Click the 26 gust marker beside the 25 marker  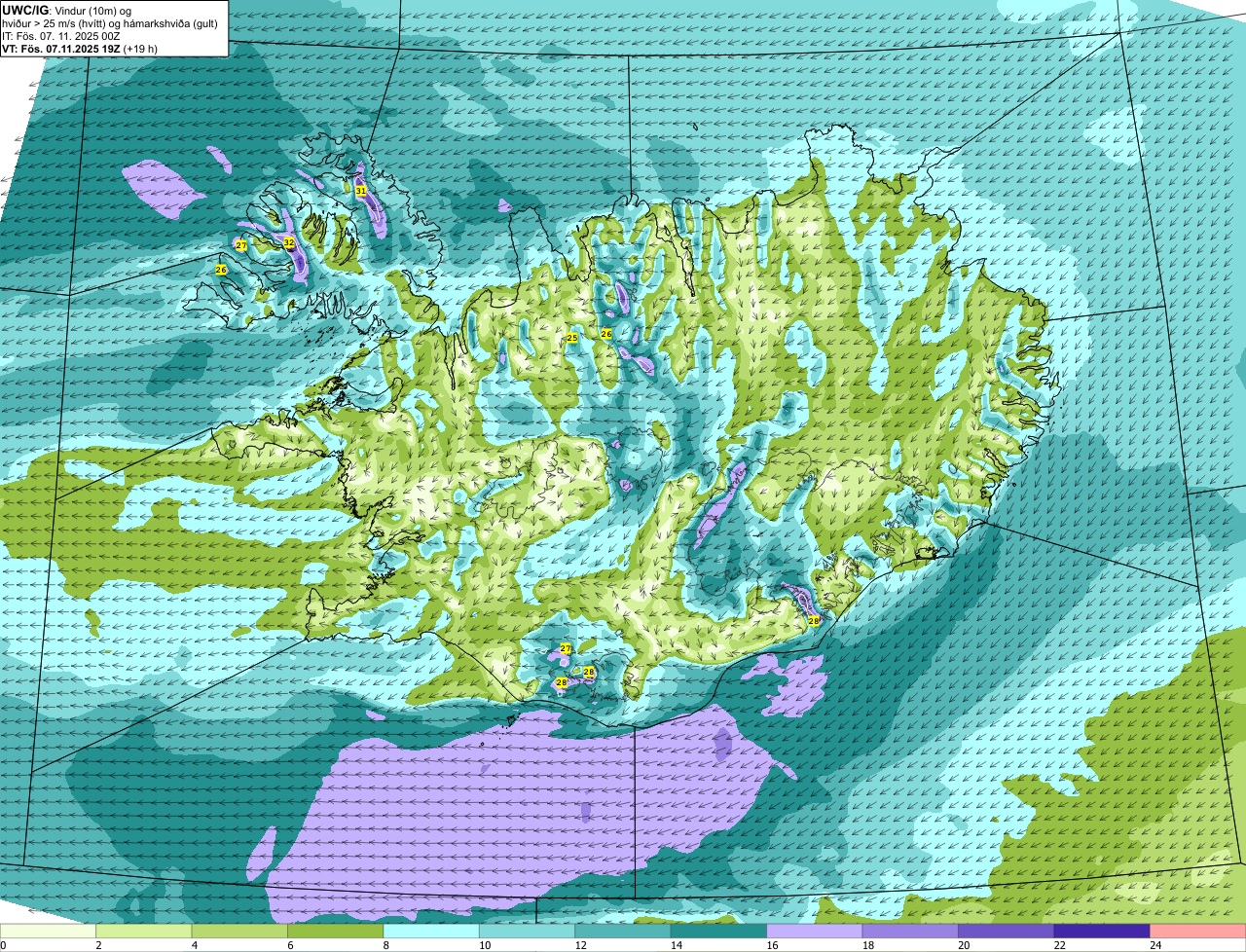pyautogui.click(x=606, y=334)
